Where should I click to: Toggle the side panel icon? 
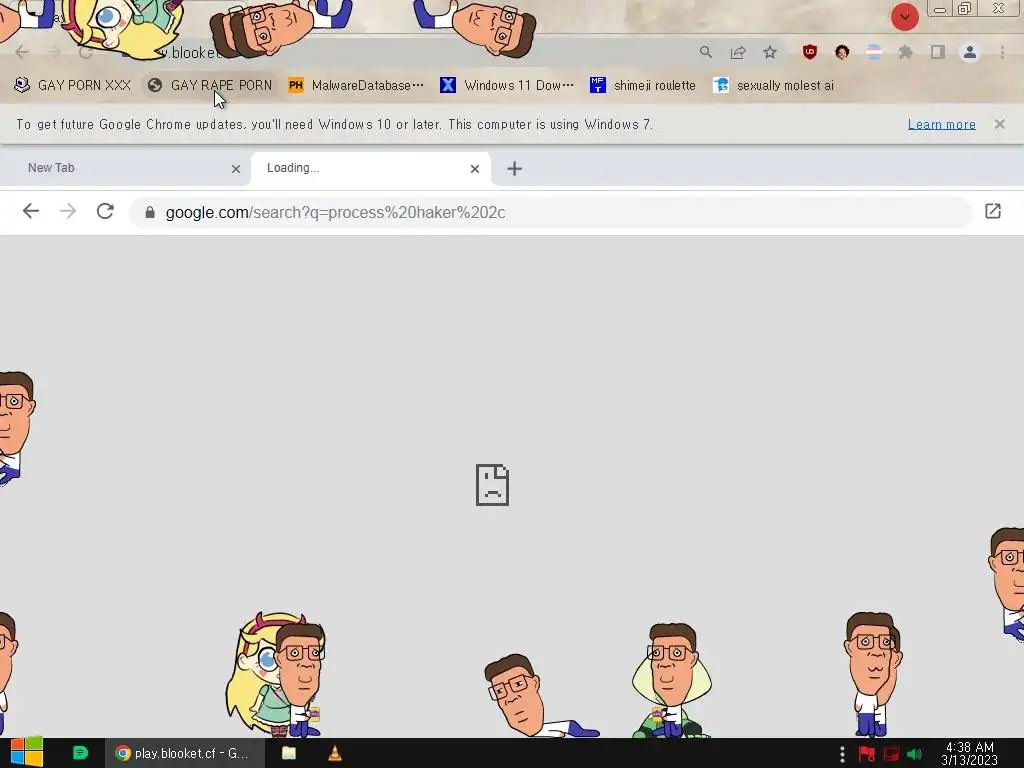[938, 52]
